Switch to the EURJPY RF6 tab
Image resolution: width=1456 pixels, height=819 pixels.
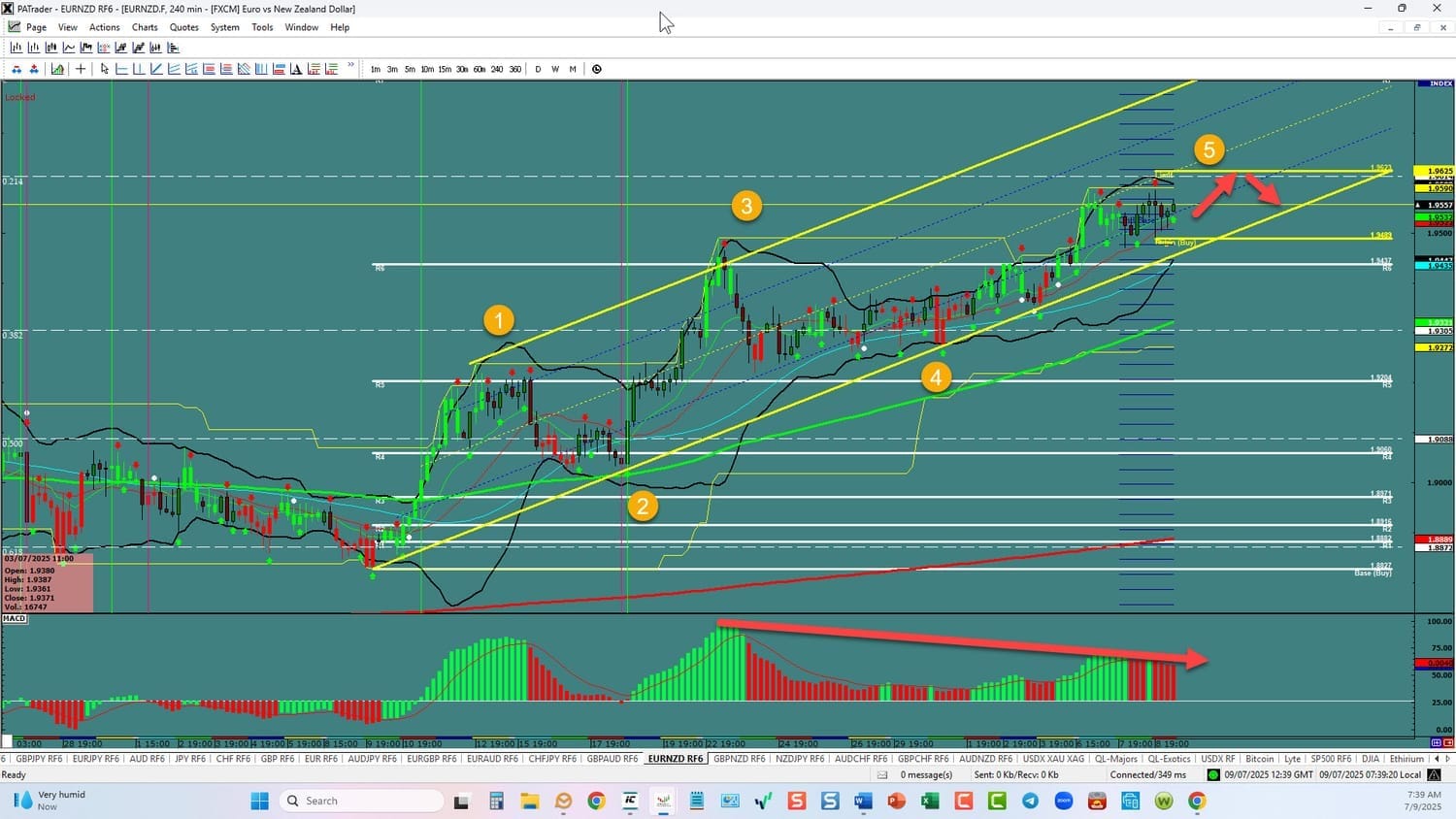[x=95, y=759]
